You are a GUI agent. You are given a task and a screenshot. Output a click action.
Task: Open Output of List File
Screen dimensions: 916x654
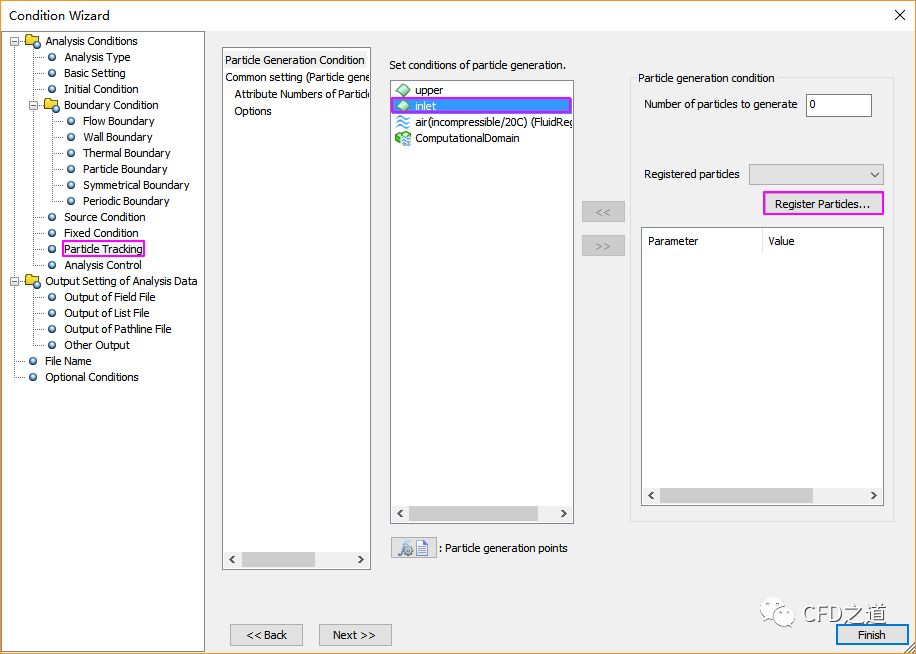106,313
